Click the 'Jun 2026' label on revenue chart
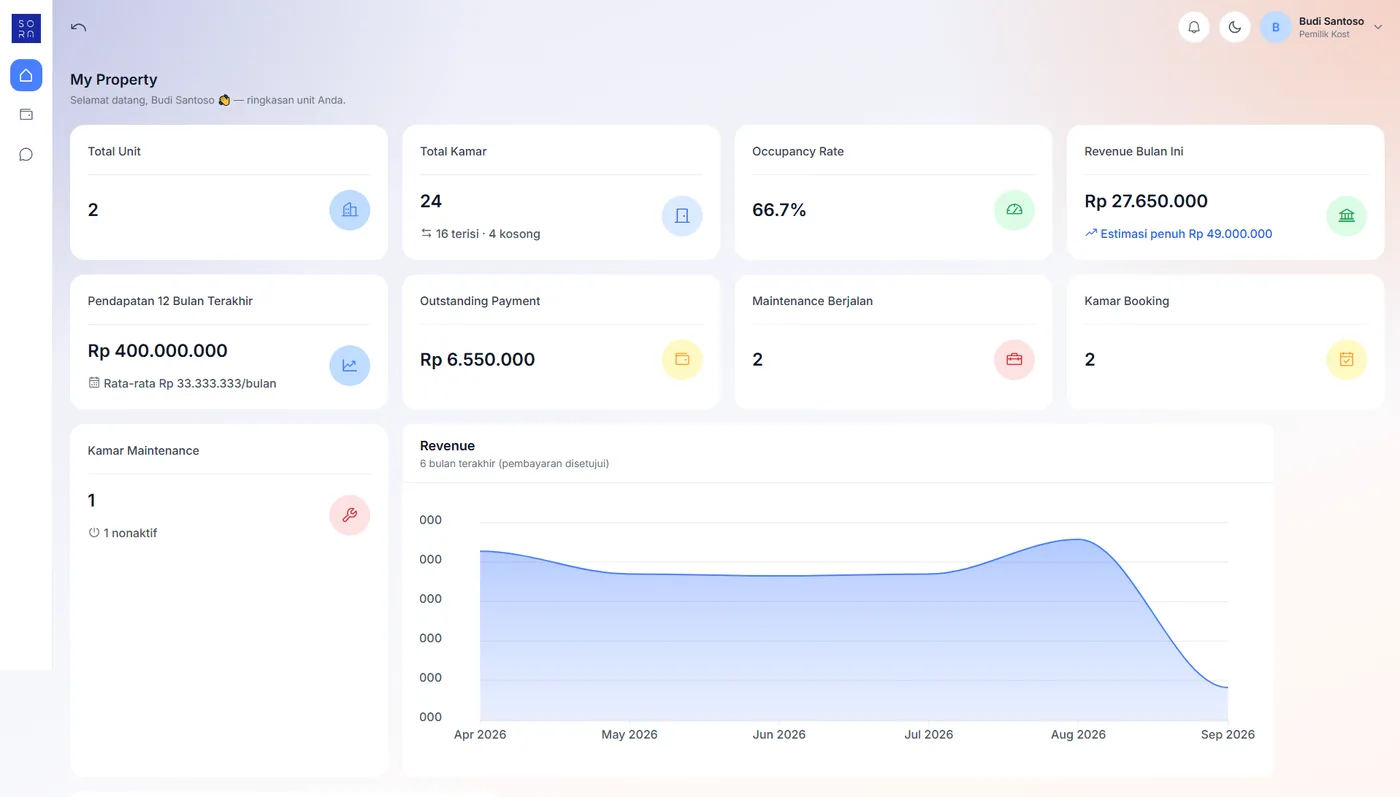The image size is (1400, 797). pos(779,734)
